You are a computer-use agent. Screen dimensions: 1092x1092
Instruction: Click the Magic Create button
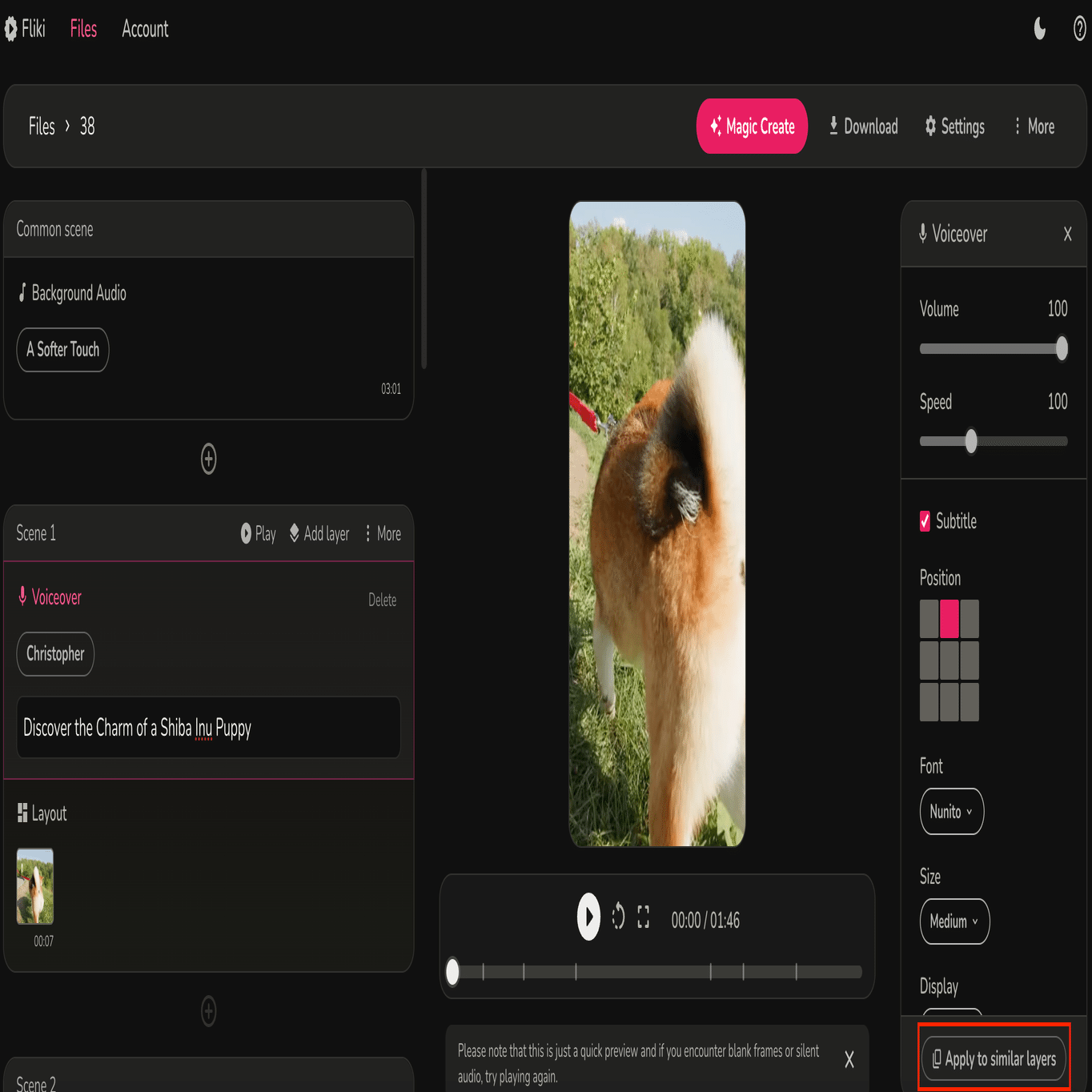pos(752,126)
